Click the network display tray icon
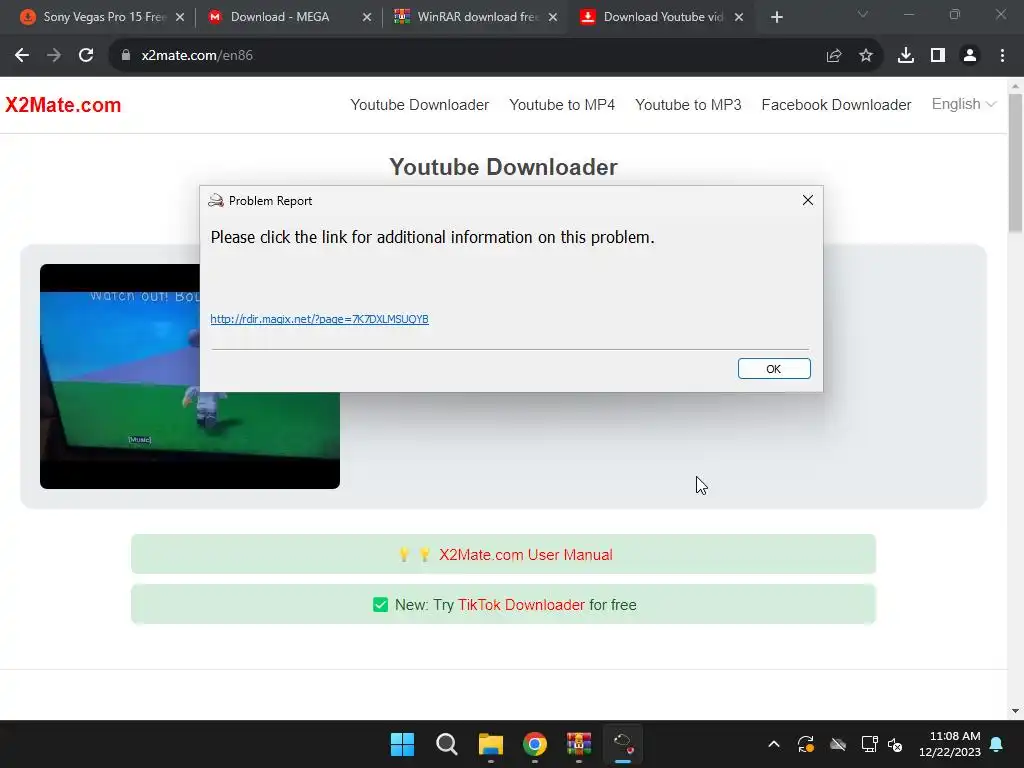This screenshot has width=1024, height=768. 869,744
